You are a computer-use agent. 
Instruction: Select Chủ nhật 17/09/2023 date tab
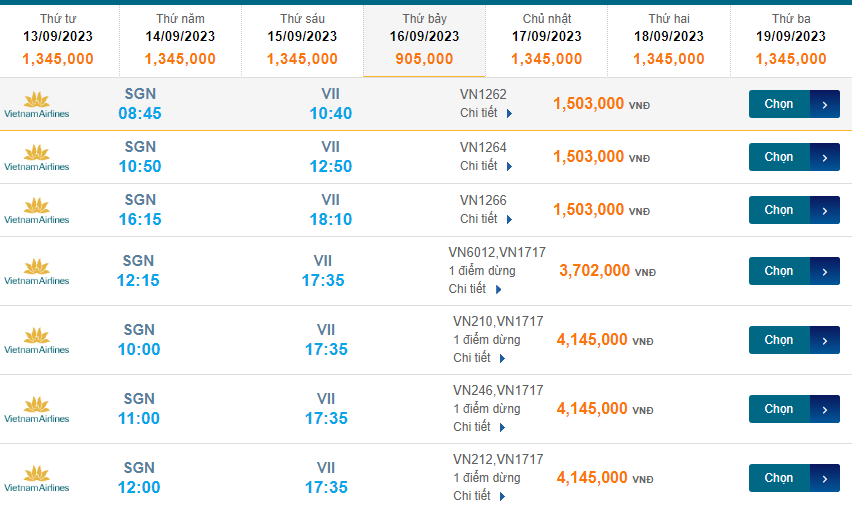click(x=547, y=40)
